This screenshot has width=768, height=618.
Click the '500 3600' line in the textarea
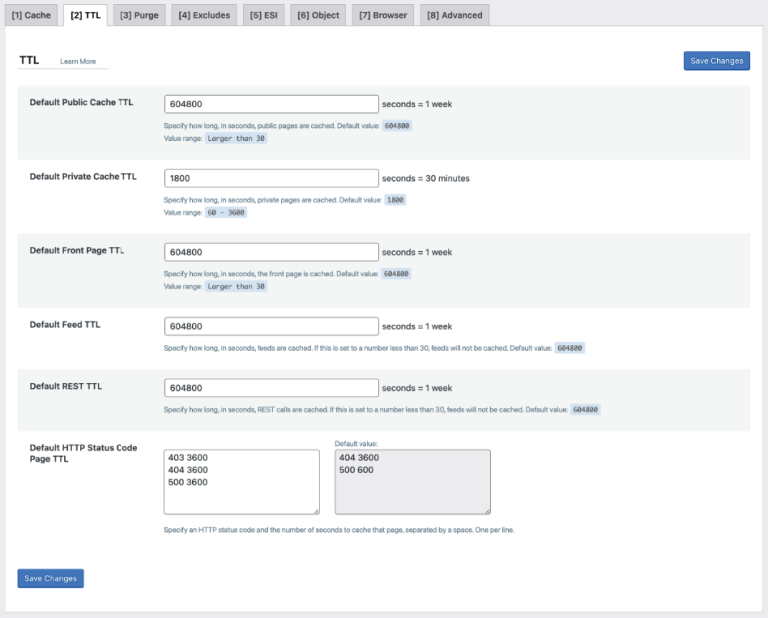pyautogui.click(x=188, y=482)
